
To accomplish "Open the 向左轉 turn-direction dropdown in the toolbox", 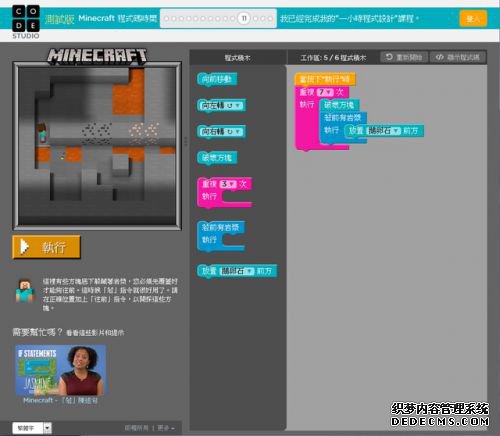I will pos(234,106).
